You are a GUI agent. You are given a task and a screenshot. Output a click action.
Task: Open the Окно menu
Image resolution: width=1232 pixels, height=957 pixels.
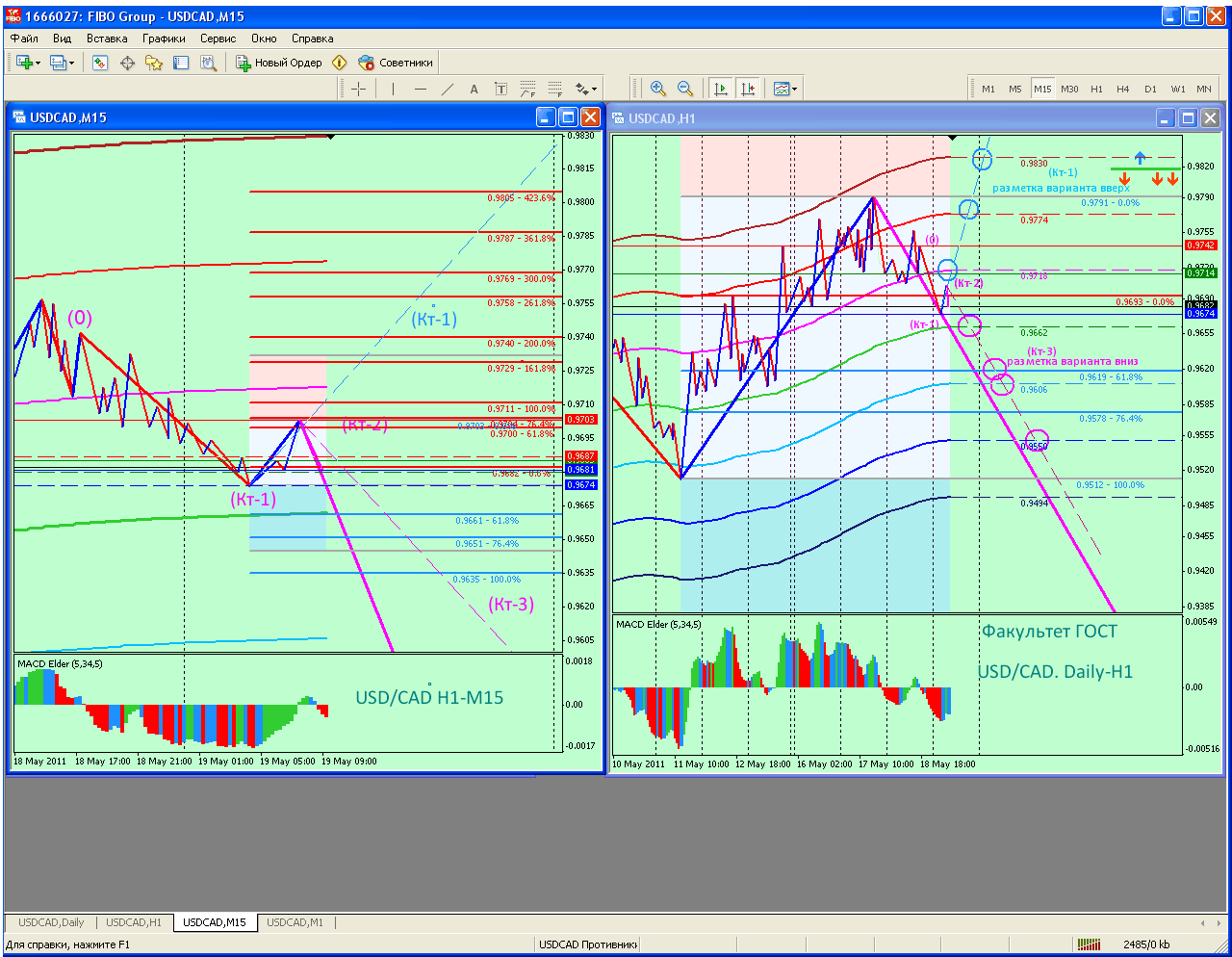[264, 39]
